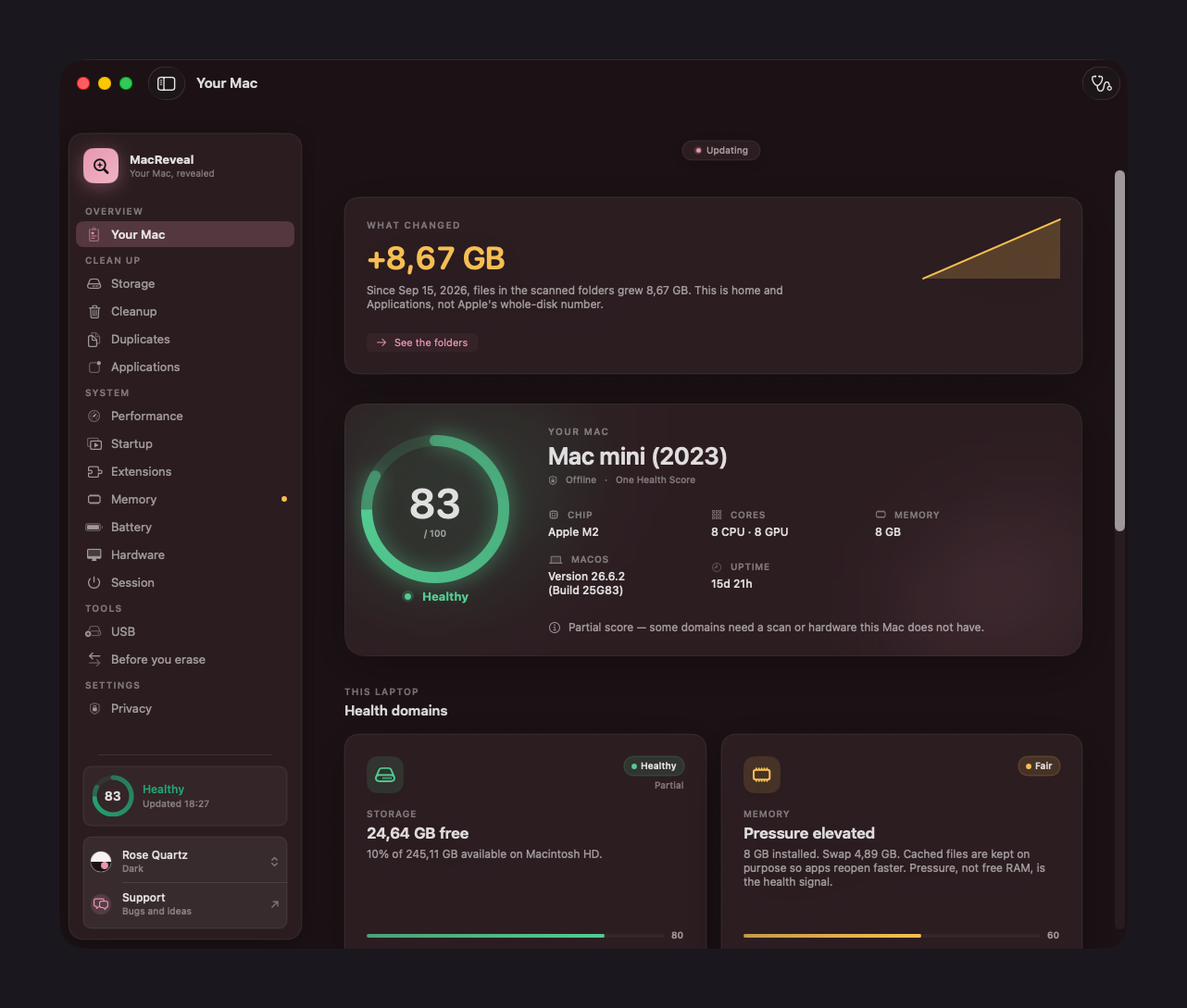Open the Rose Quartz theme selector
The image size is (1187, 1008).
[x=185, y=861]
